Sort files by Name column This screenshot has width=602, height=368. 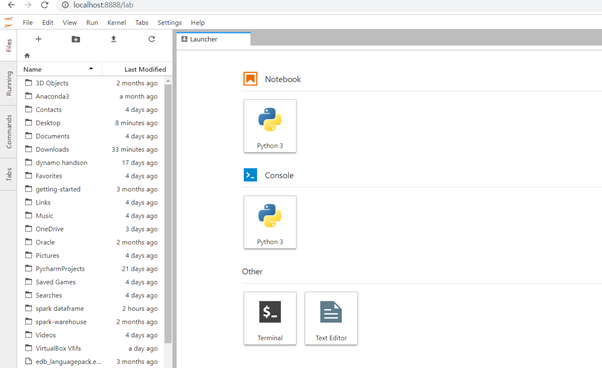point(60,69)
